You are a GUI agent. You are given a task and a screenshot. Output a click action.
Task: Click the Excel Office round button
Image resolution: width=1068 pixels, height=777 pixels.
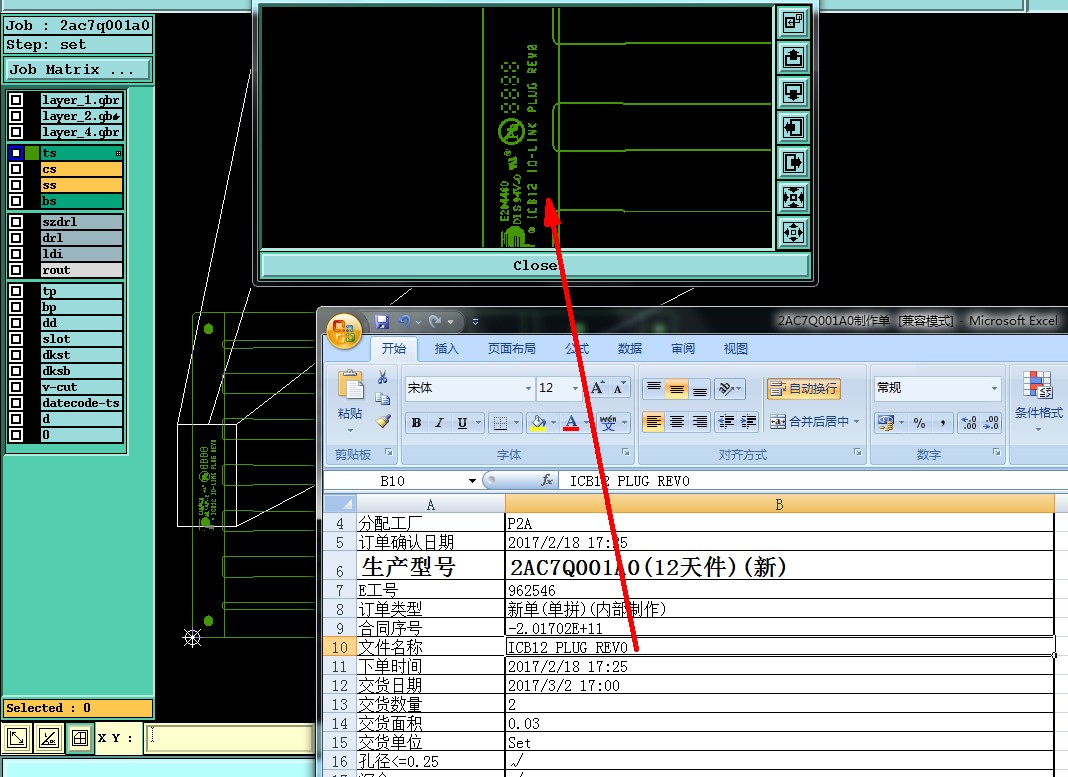[x=344, y=332]
